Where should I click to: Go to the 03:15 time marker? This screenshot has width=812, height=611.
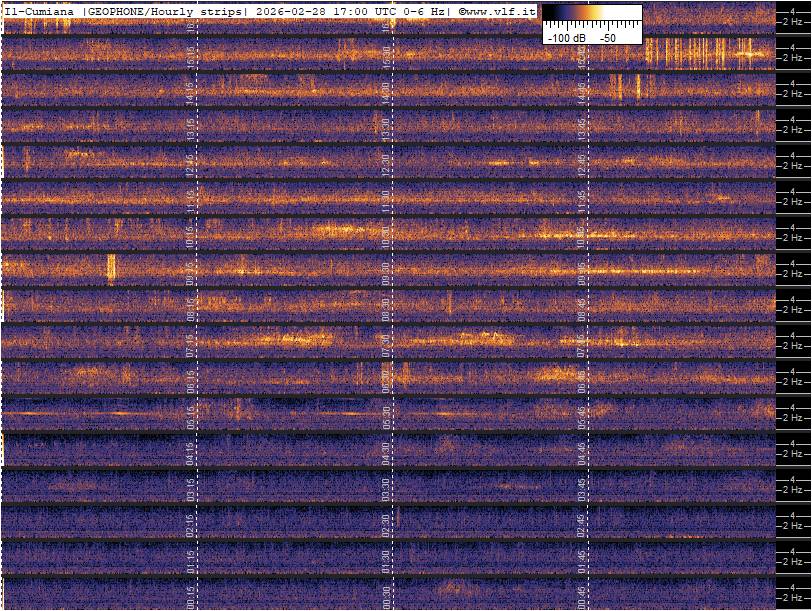click(192, 486)
